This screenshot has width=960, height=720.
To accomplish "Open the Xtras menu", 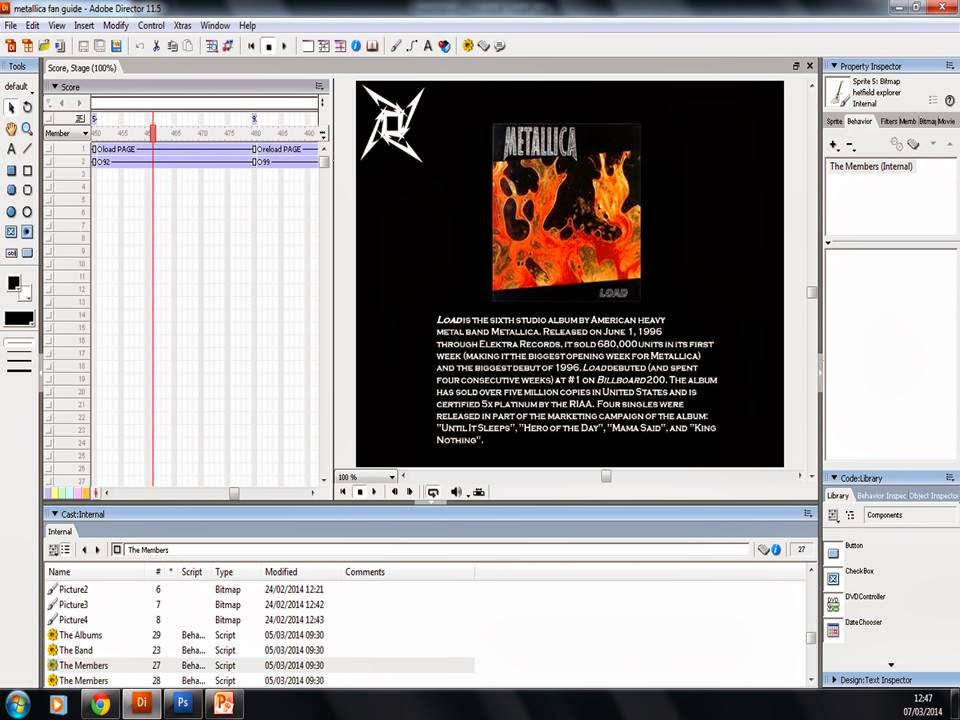I will click(182, 26).
